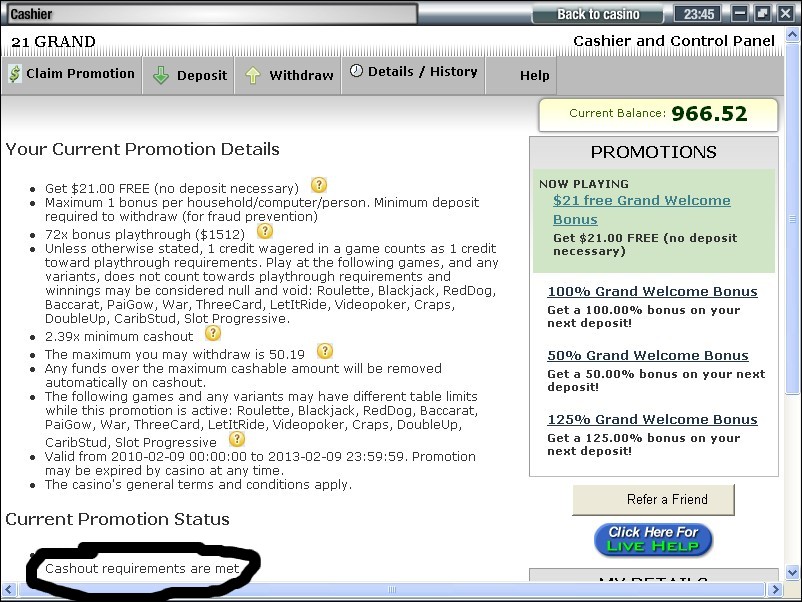Click 'Valid from 2010-02-09' promotion line
Screen dimensions: 802x602
260,463
